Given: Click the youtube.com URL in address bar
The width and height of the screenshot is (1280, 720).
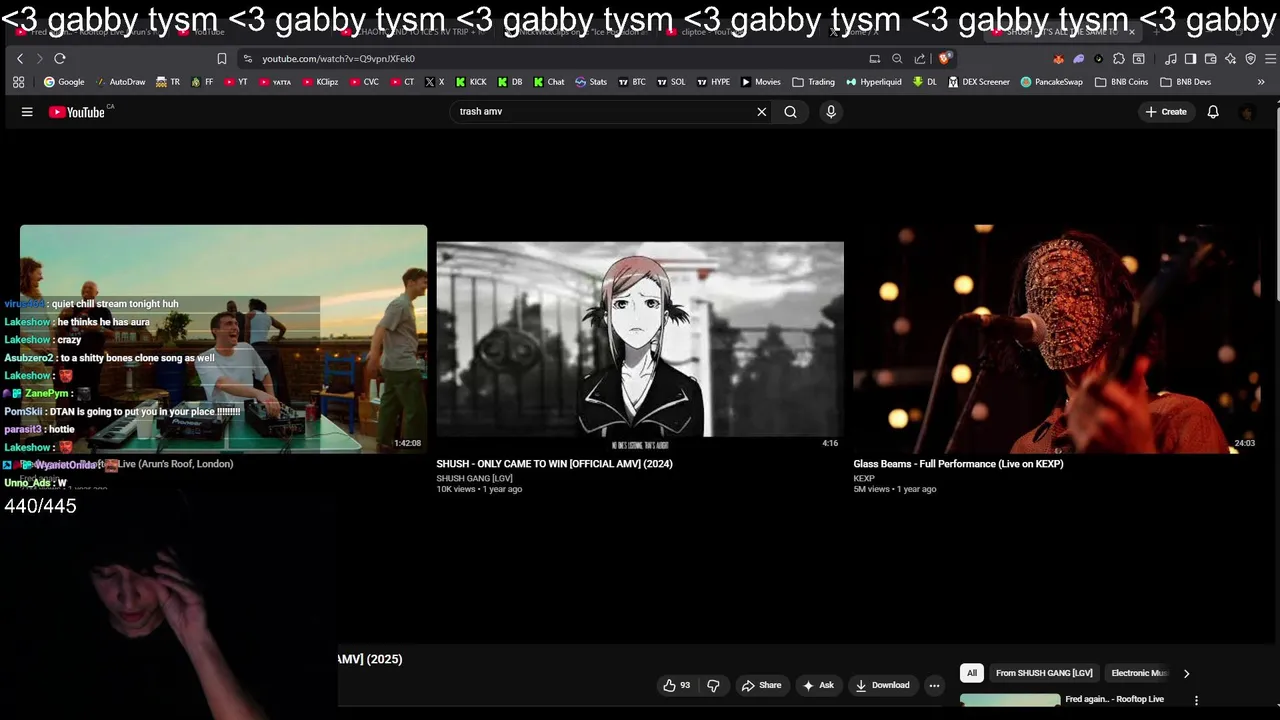Looking at the screenshot, I should [338, 59].
